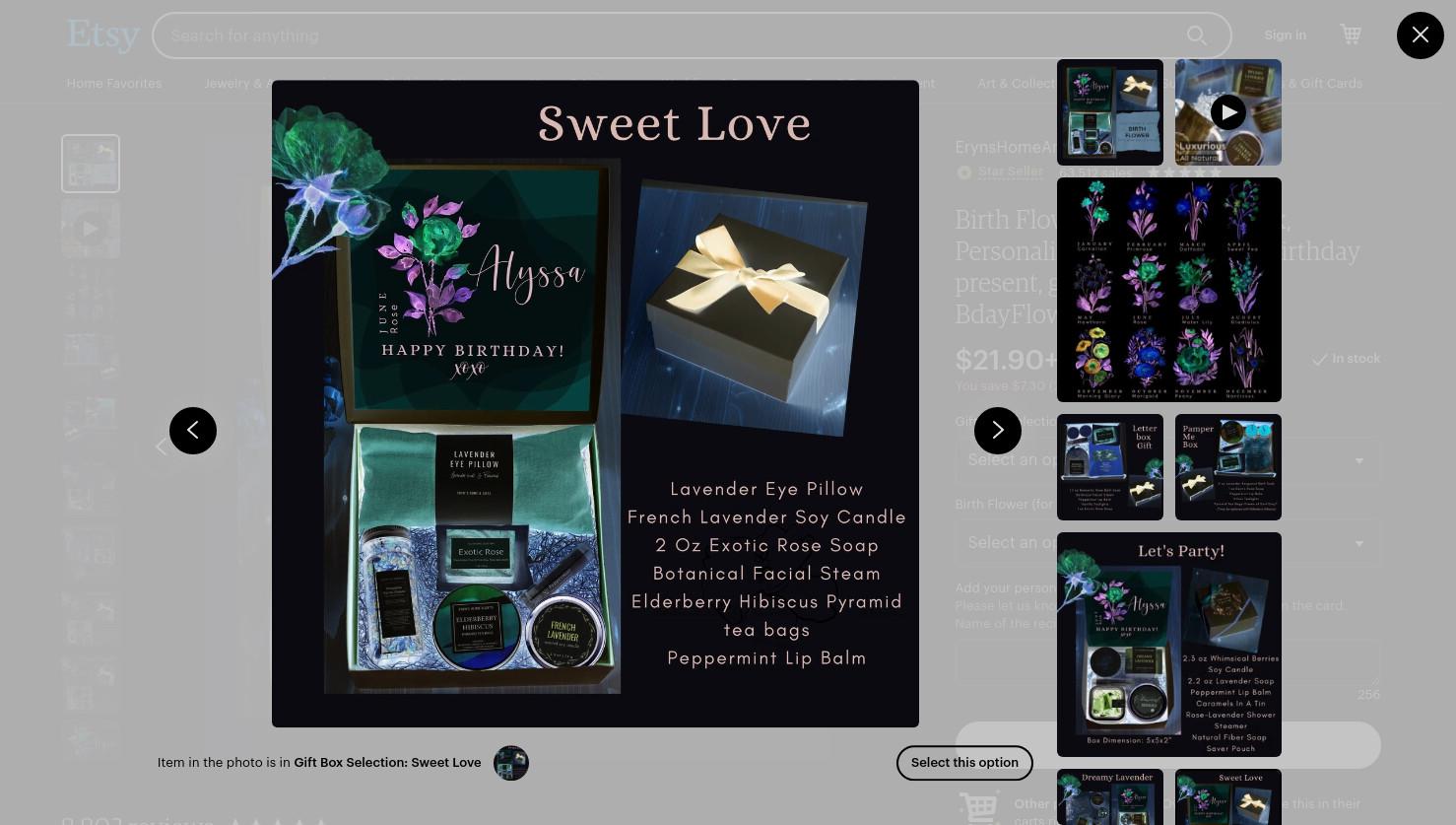Image resolution: width=1456 pixels, height=825 pixels.
Task: Click the main Sweet Love gift box image
Action: [595, 404]
